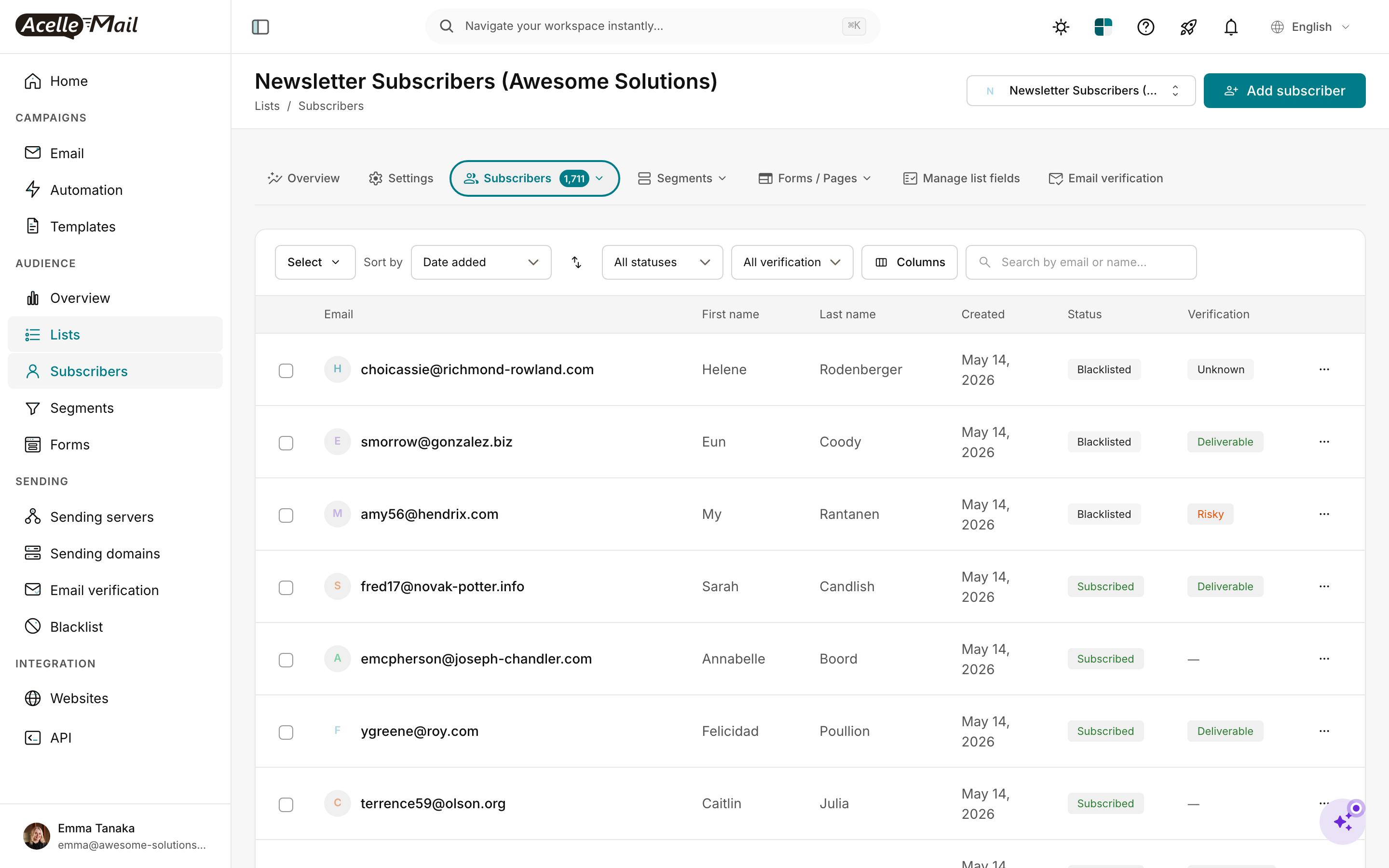Open Automation in sidebar
Image resolution: width=1389 pixels, height=868 pixels.
(115, 190)
